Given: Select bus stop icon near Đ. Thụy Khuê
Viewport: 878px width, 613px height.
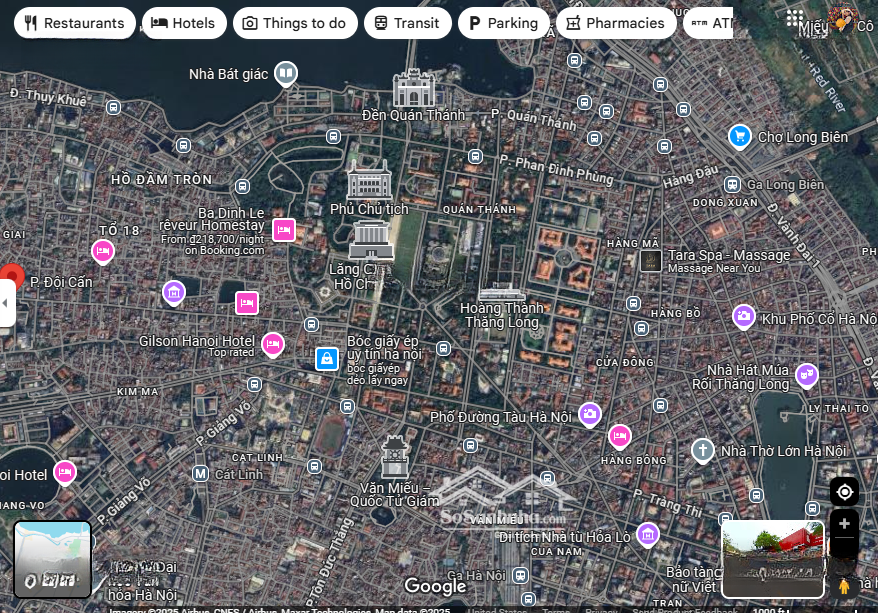Looking at the screenshot, I should [x=113, y=107].
